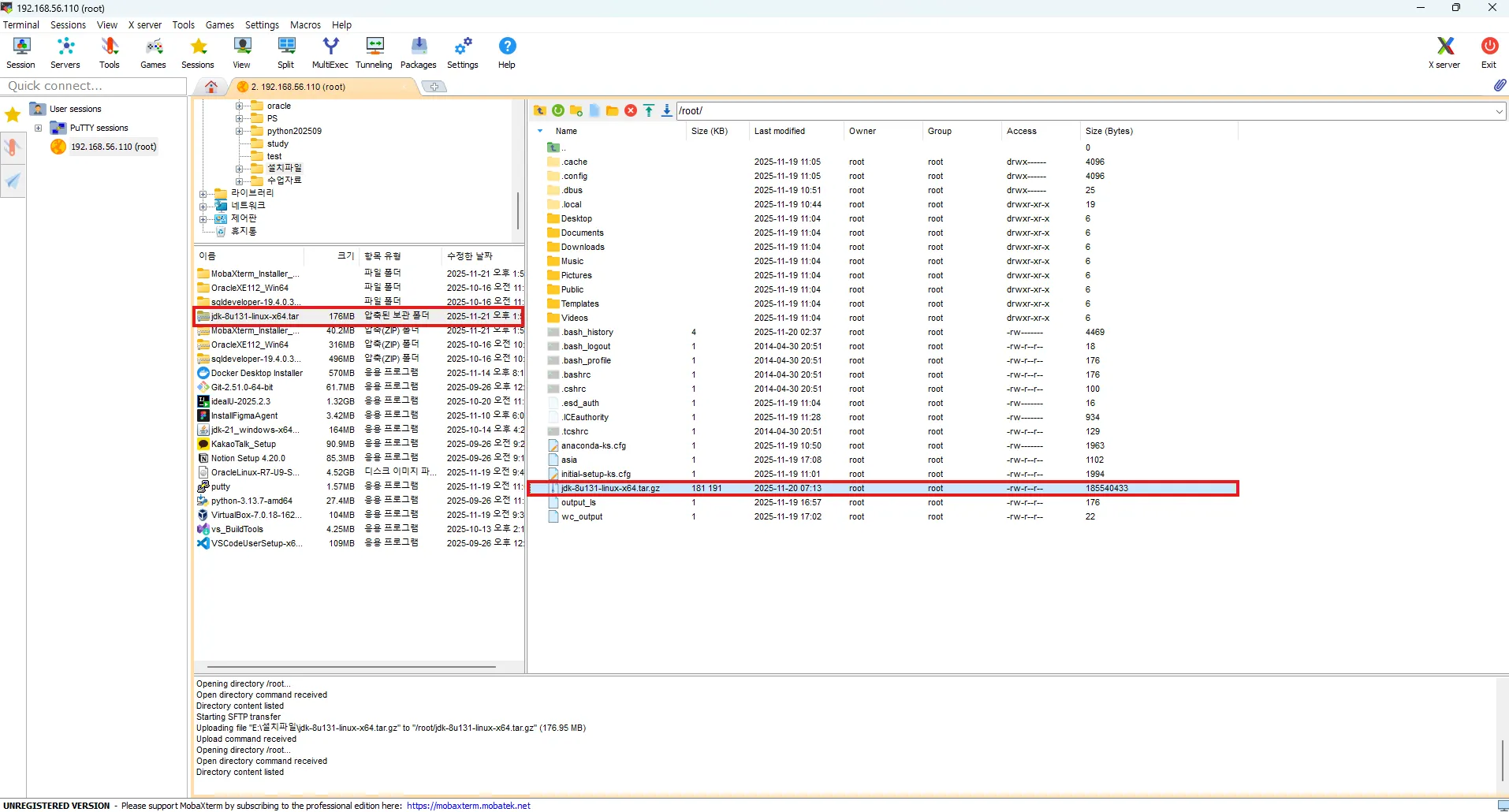Click the Help question mark toolbar icon
Image resolution: width=1509 pixels, height=812 pixels.
(507, 53)
